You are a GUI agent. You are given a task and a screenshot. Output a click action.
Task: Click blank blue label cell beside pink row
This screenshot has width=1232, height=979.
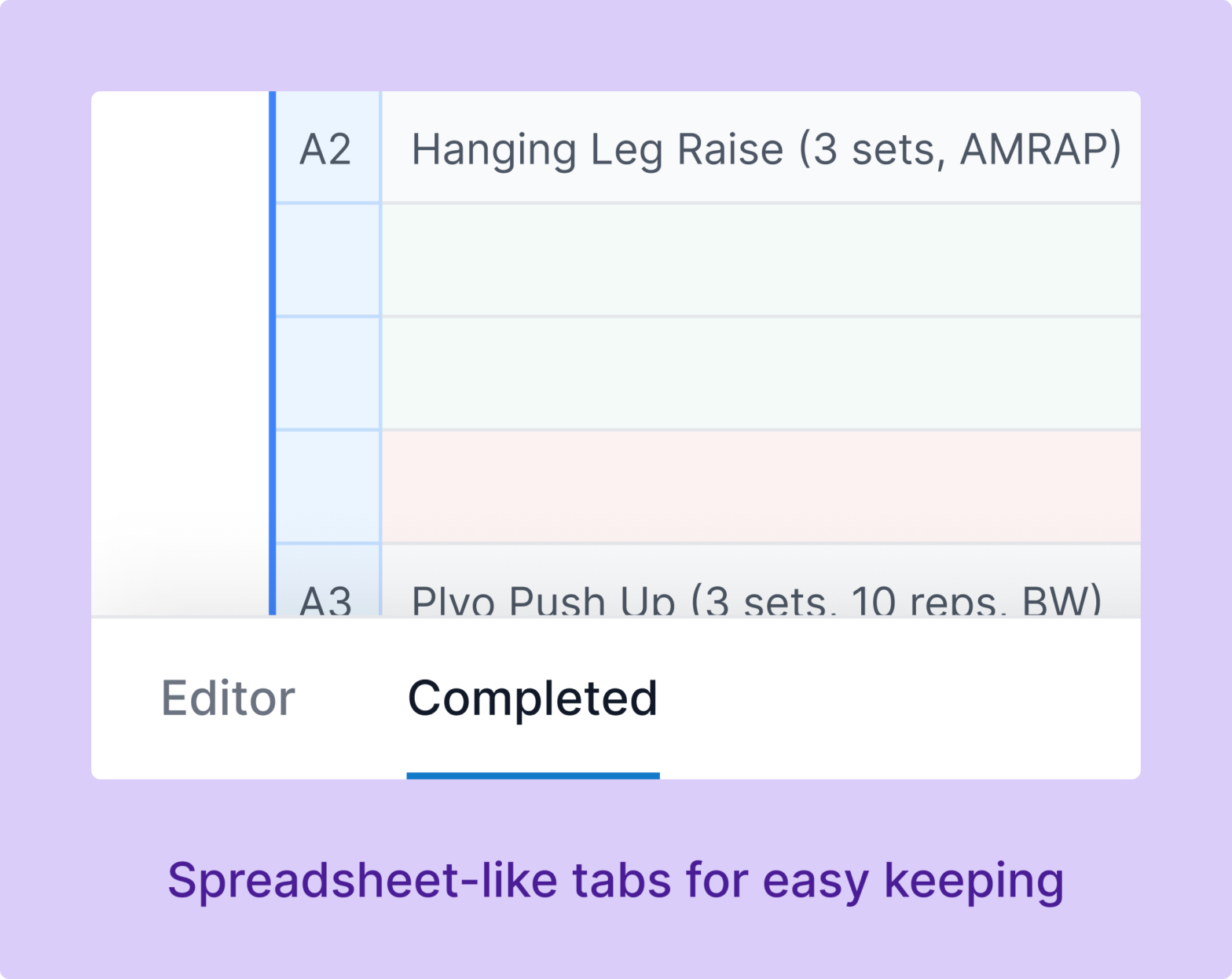328,486
